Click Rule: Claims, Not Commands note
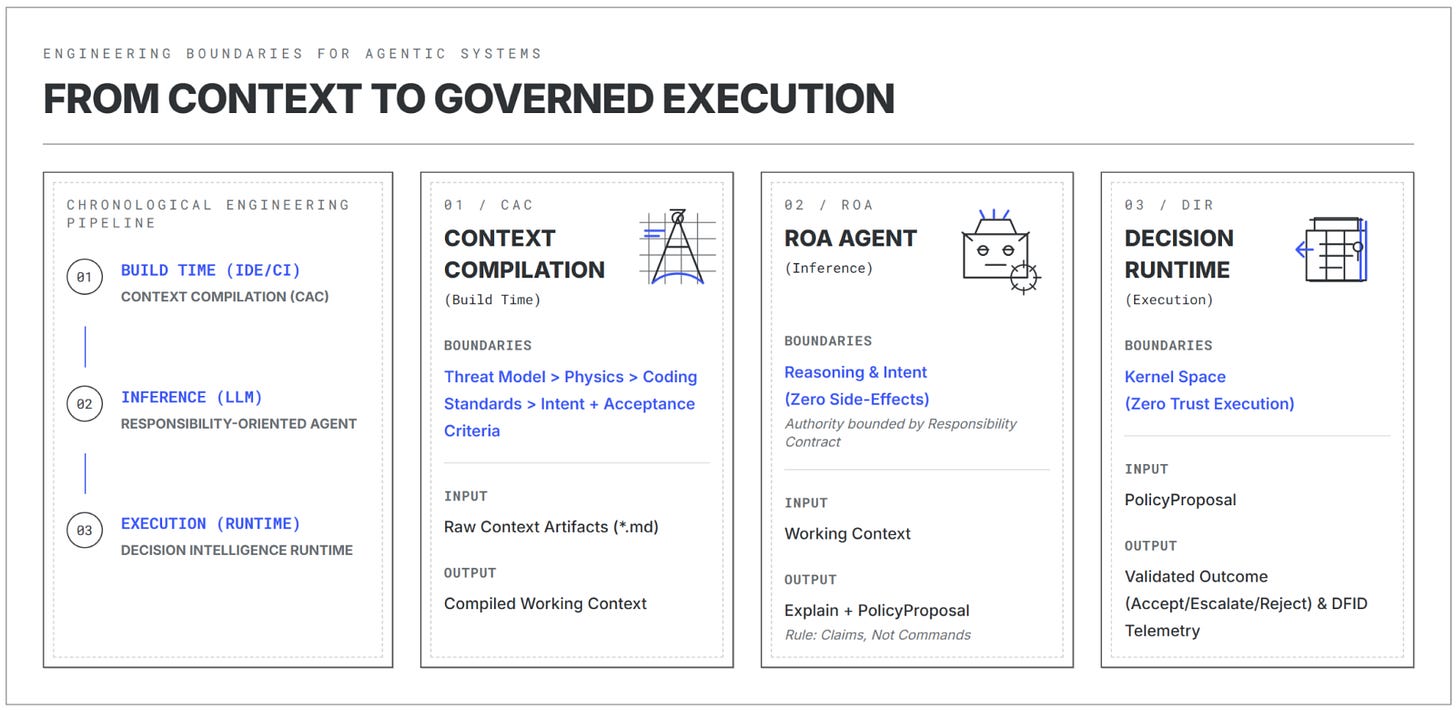The height and width of the screenshot is (710, 1456). pos(877,635)
